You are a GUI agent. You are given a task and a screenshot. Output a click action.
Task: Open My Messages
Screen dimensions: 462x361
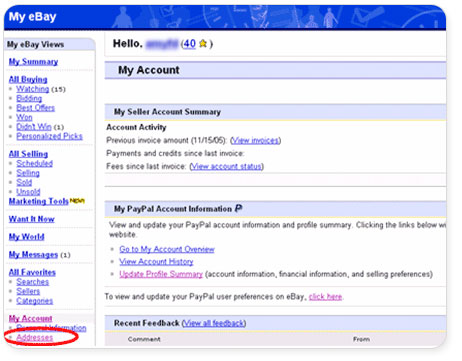click(x=33, y=255)
